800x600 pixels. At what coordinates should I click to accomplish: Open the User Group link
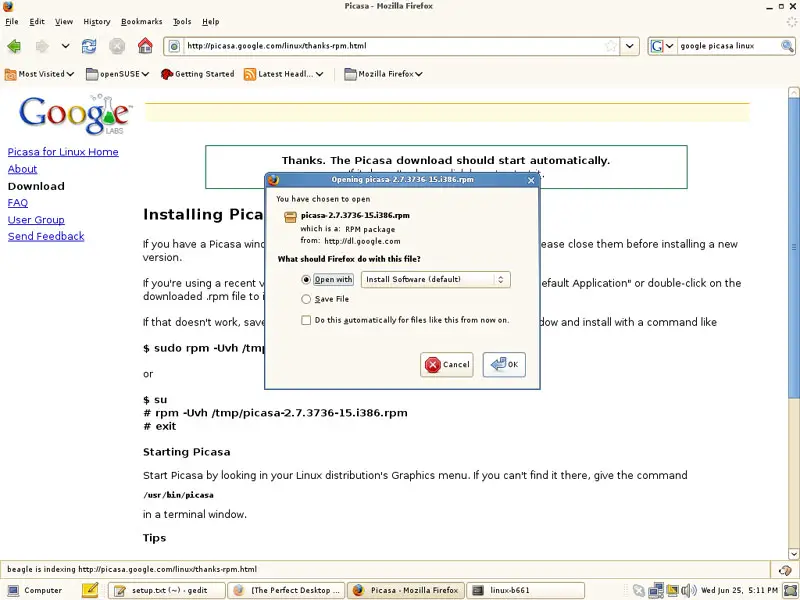pos(36,220)
